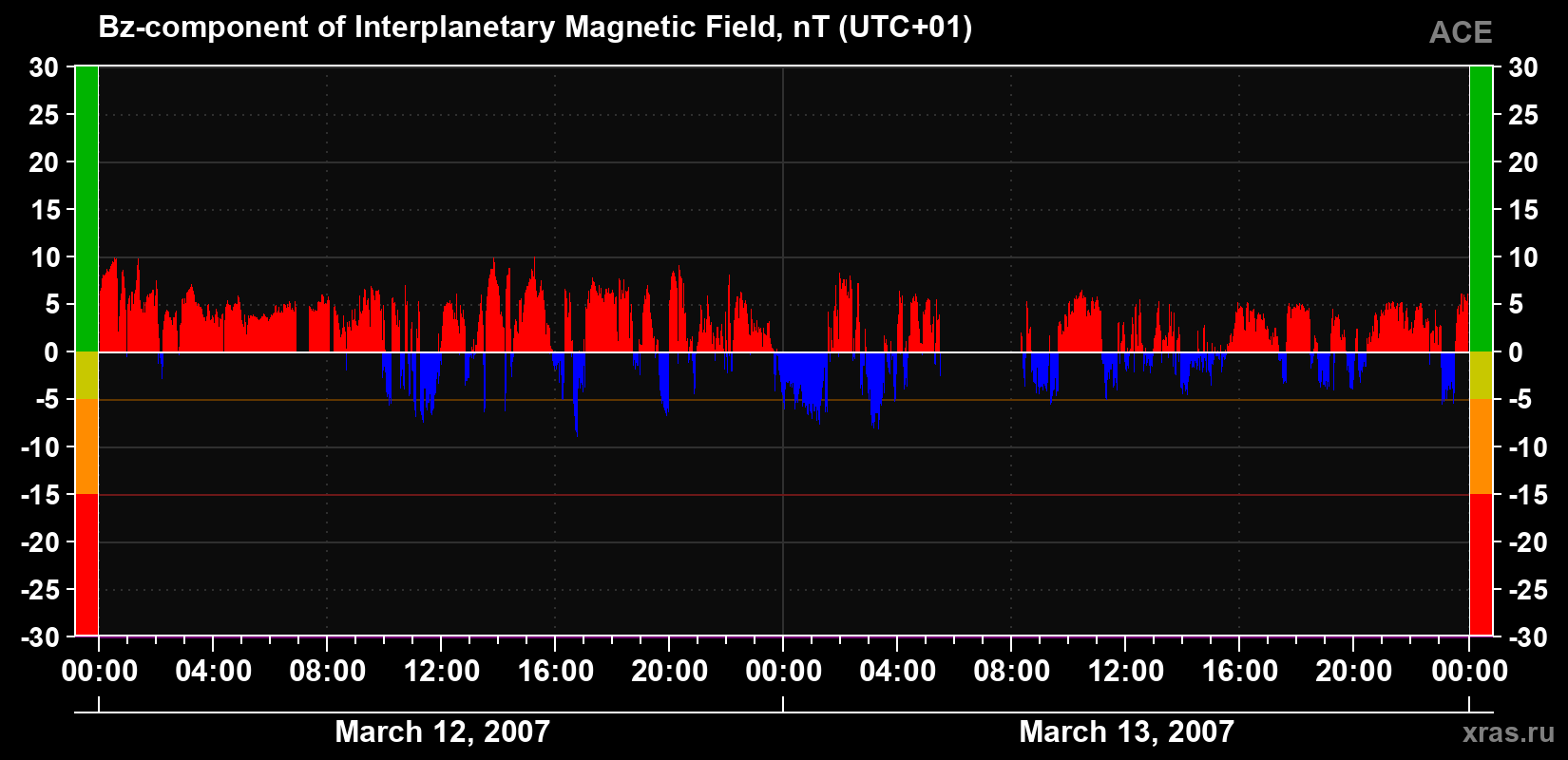Click the 30 value on the left axis

click(x=44, y=67)
